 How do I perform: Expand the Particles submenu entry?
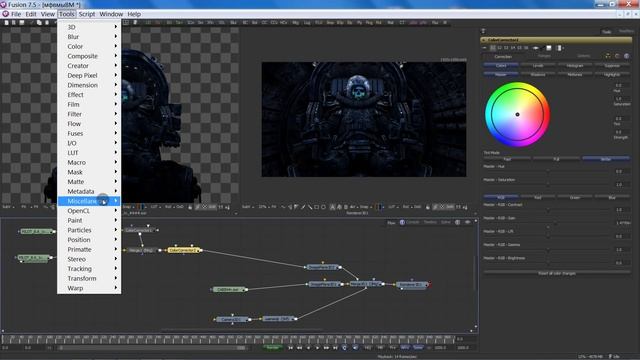click(89, 230)
